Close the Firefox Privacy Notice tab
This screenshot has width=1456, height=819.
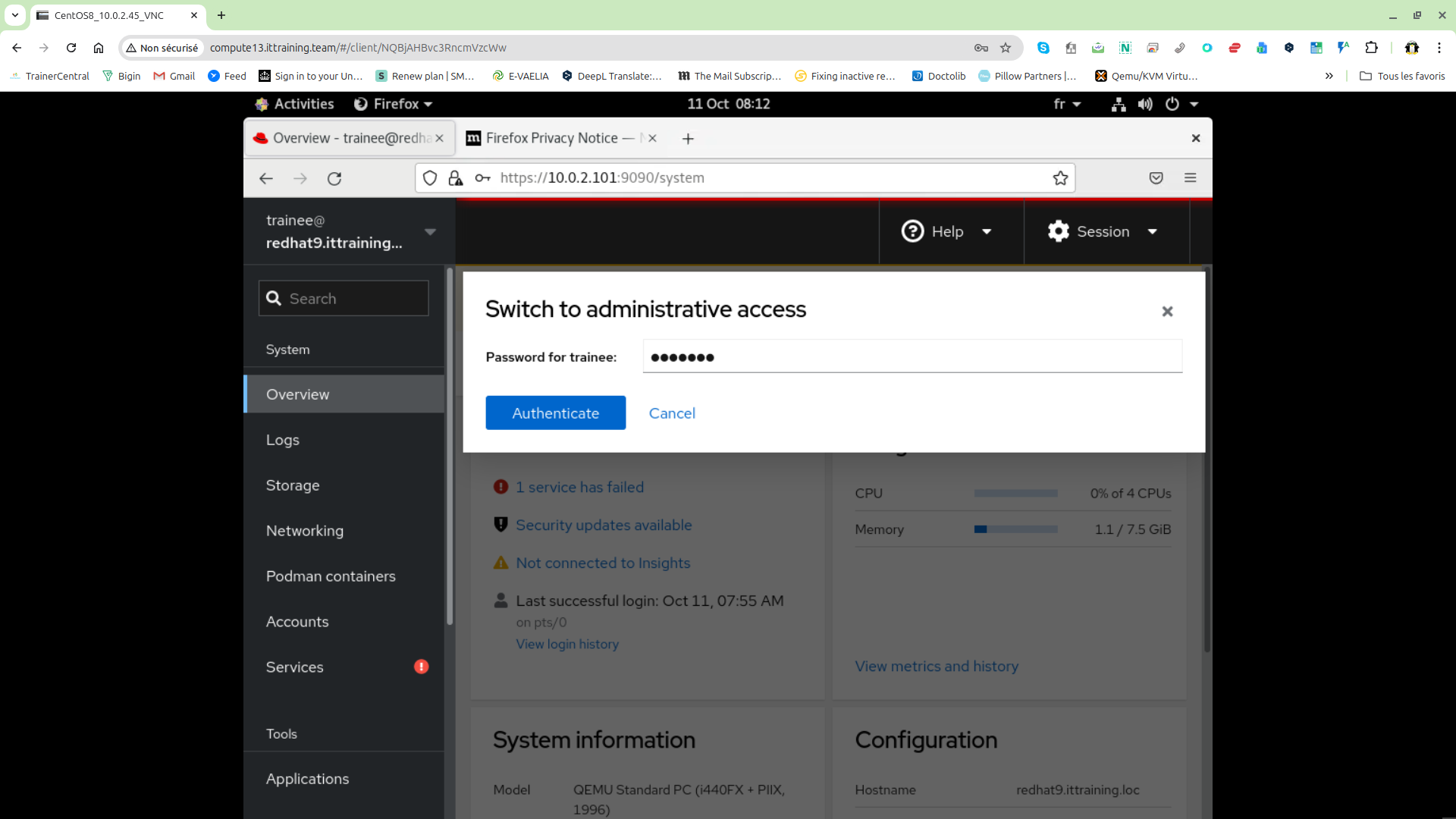coord(652,138)
